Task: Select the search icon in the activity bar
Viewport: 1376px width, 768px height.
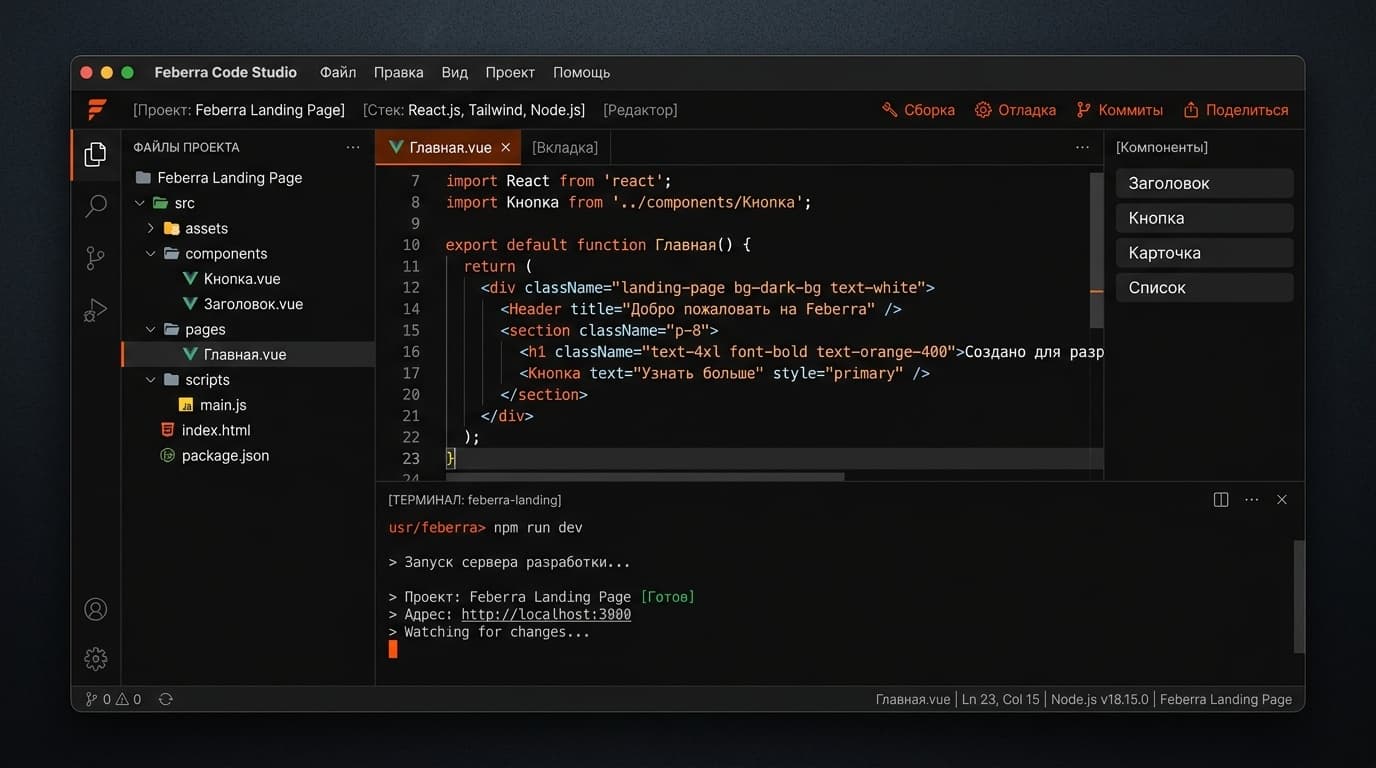Action: pyautogui.click(x=95, y=206)
